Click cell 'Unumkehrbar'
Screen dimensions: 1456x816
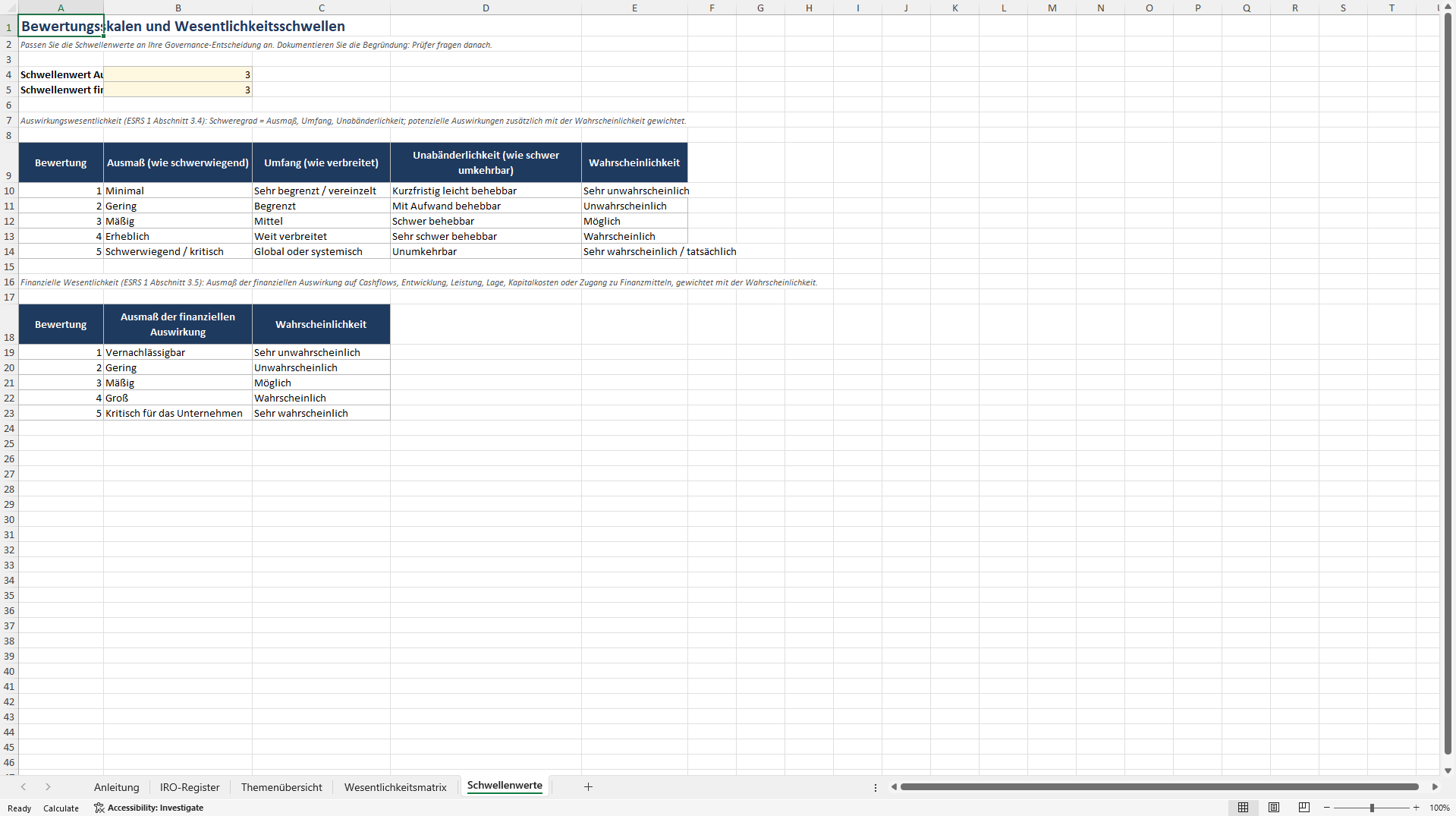486,251
